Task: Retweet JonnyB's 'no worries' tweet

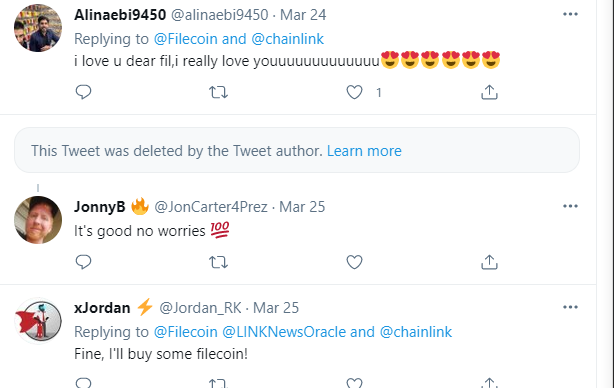Action: 218,262
